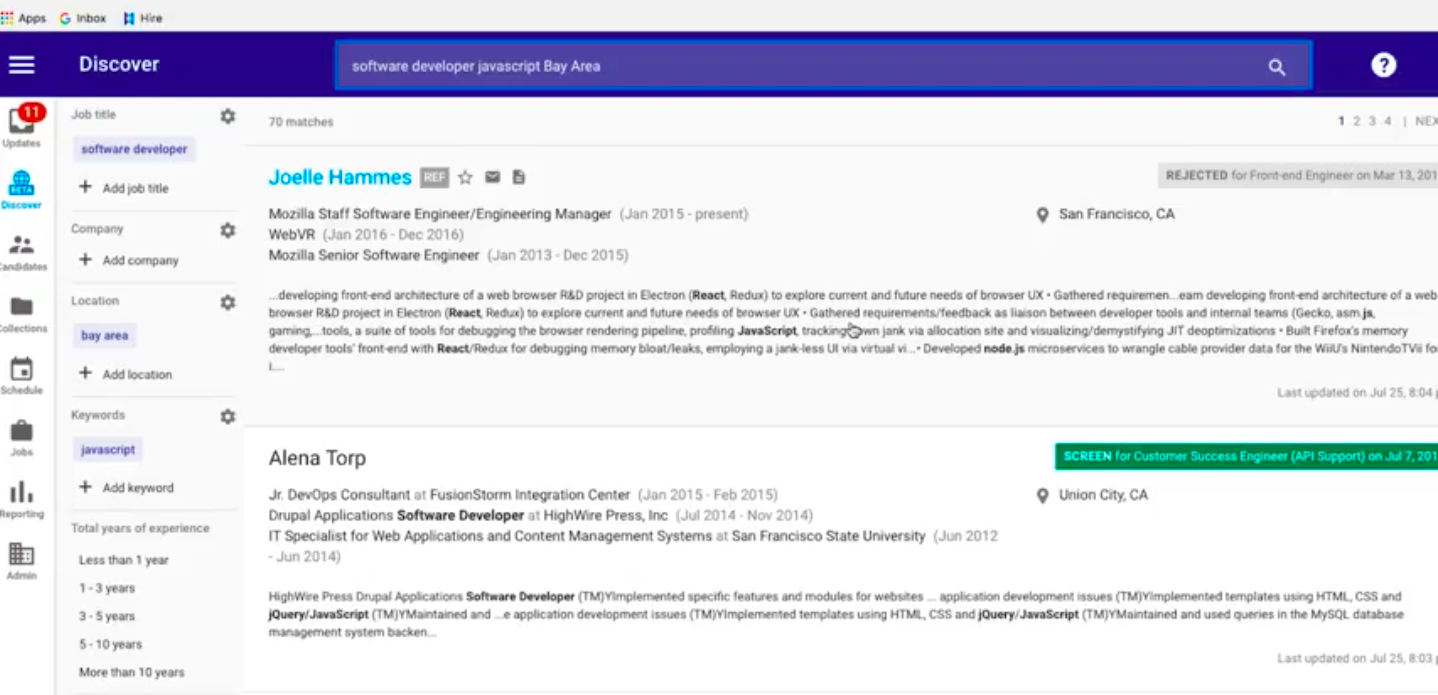Open the help question mark icon
The image size is (1438, 695).
click(1383, 65)
